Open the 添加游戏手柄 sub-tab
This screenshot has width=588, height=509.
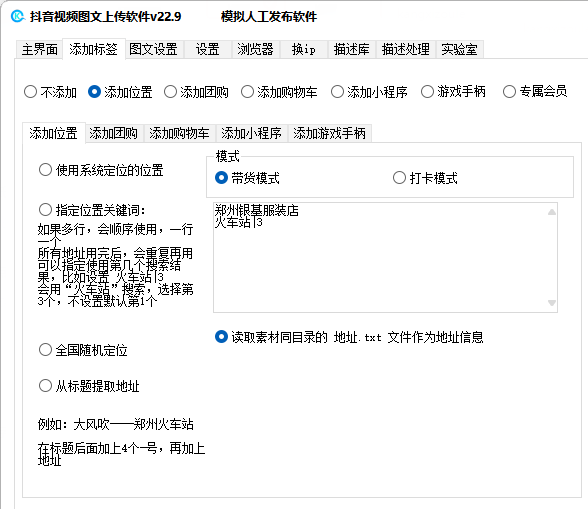click(x=329, y=133)
